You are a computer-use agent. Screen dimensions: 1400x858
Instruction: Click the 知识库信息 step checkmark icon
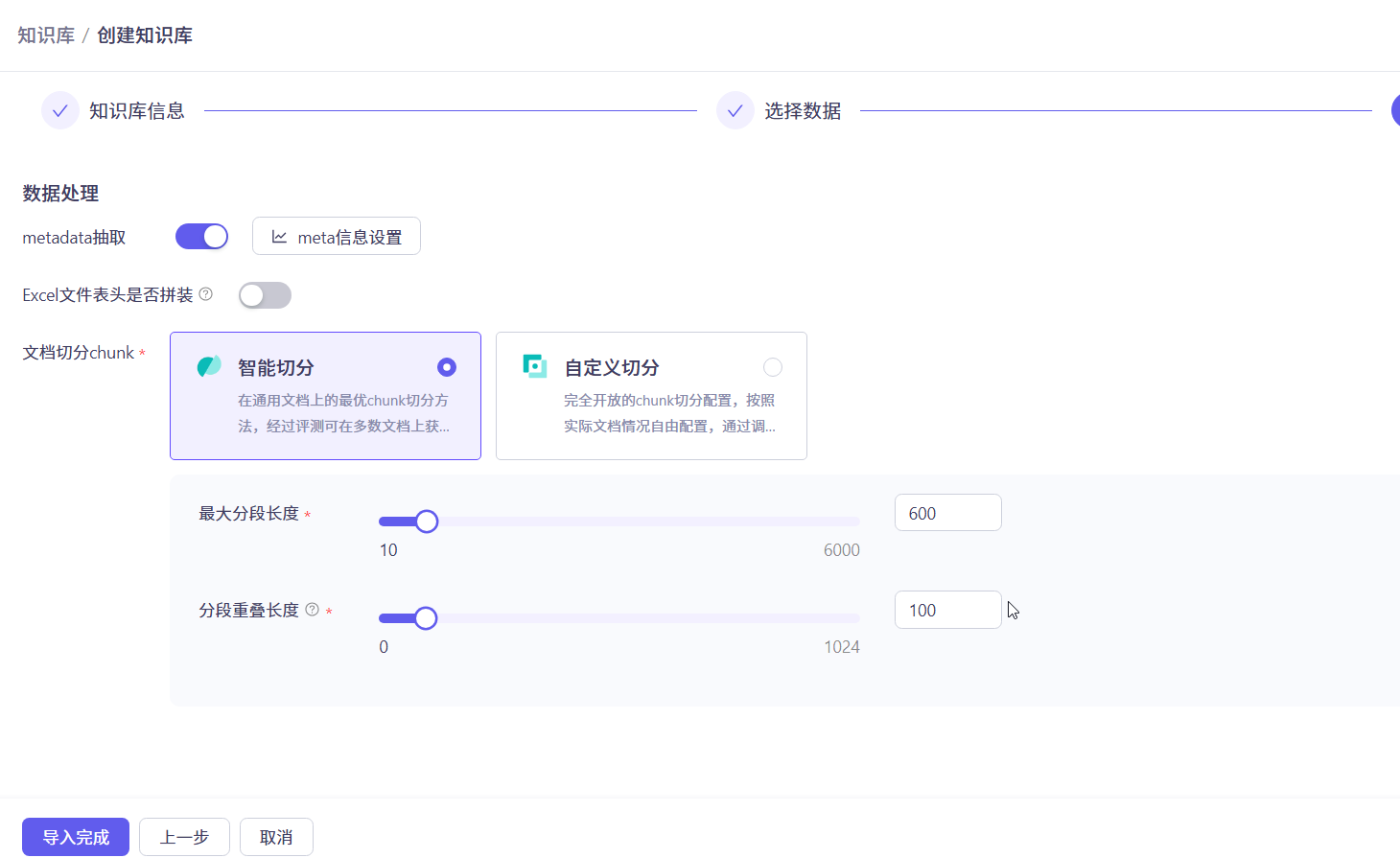[59, 110]
